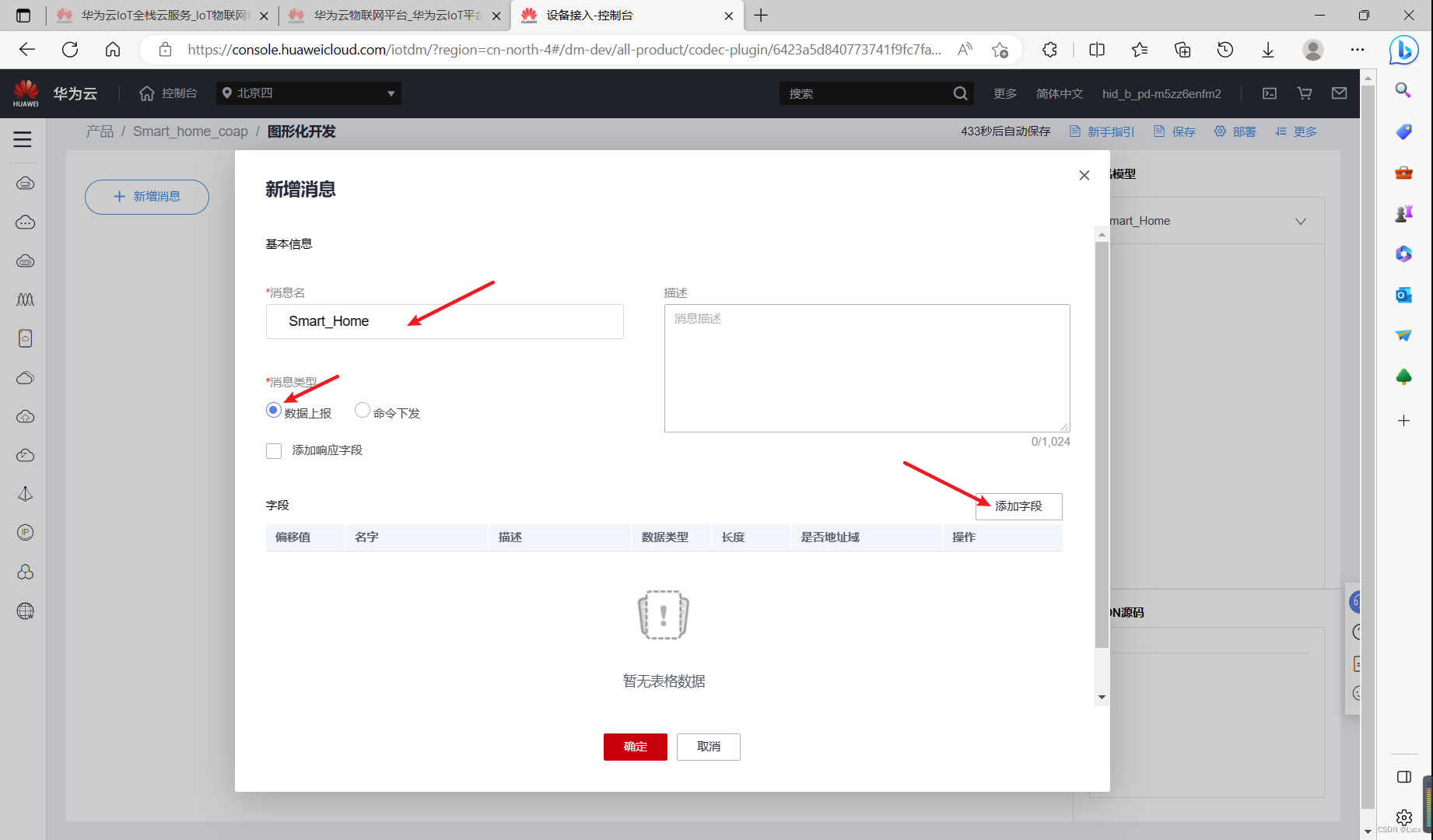Click the dialog vertical scrollbar
Viewport: 1433px width, 840px height.
click(x=1102, y=444)
